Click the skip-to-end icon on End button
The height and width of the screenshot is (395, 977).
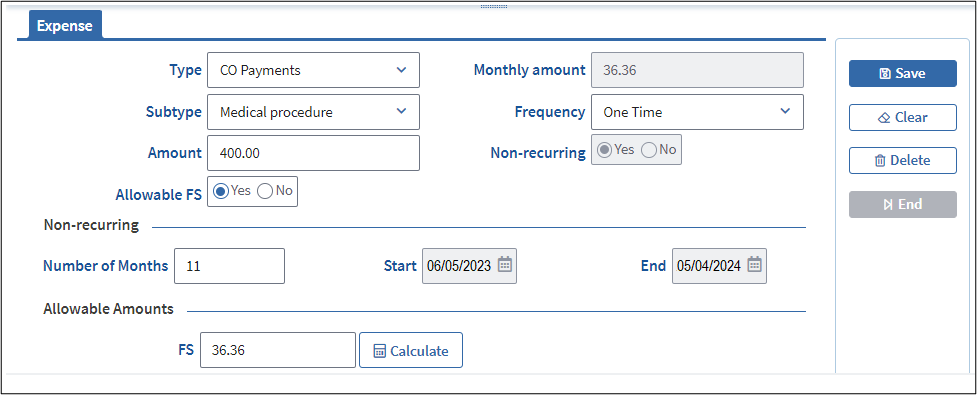coord(888,205)
